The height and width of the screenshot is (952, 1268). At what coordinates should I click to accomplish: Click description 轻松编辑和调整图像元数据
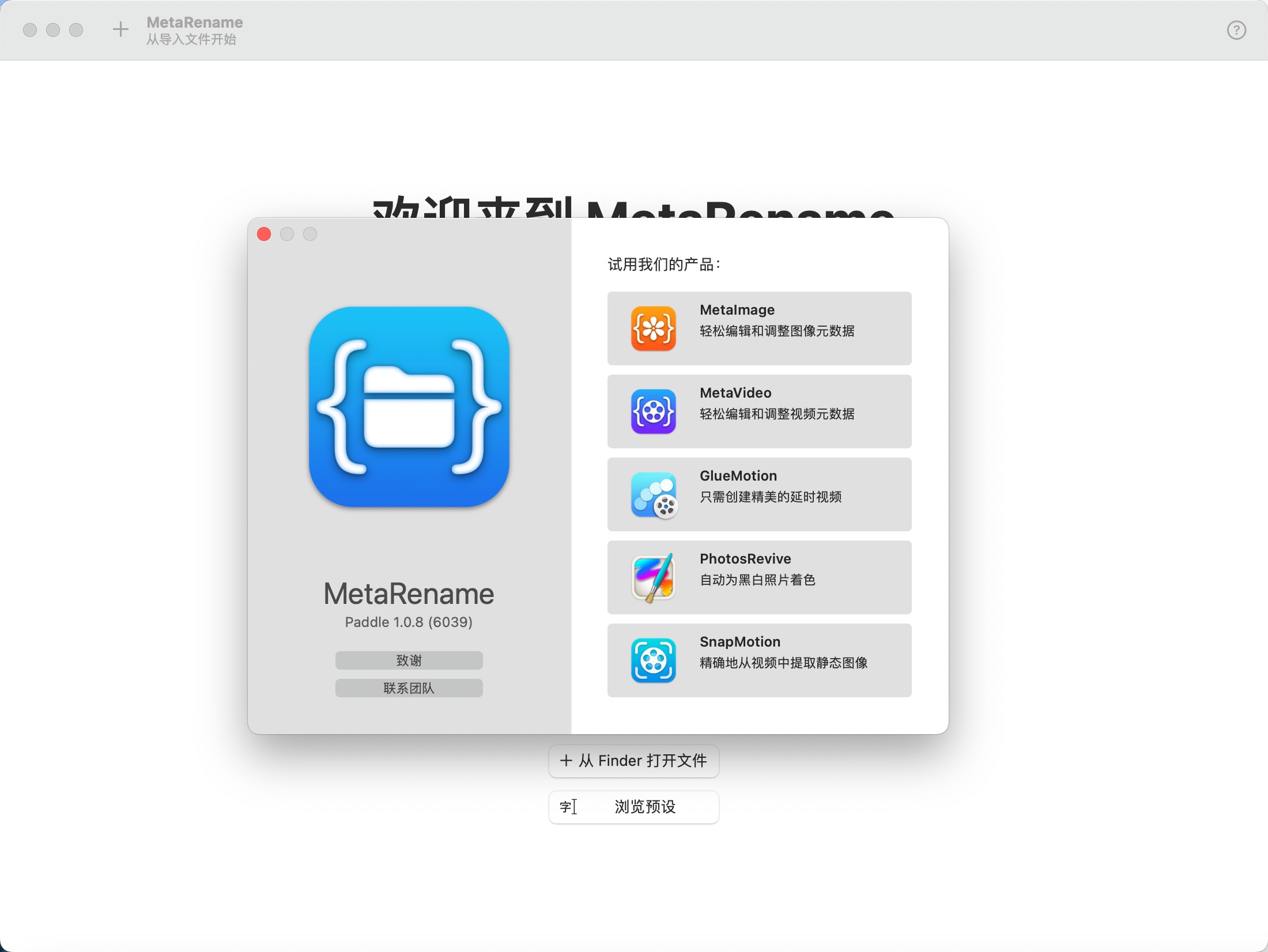click(777, 331)
